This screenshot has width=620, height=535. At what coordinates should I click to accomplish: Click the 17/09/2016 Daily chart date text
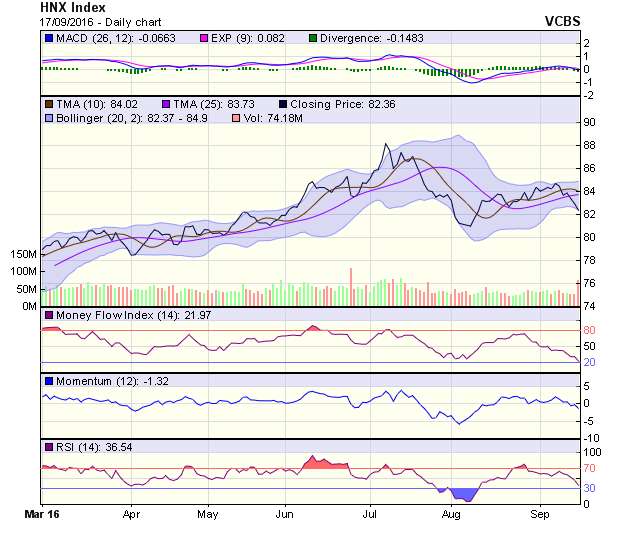point(87,21)
